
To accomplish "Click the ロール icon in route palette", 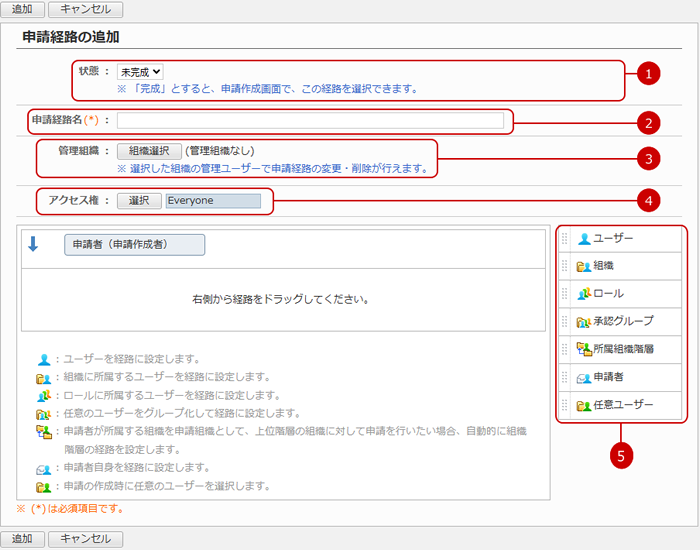I will [583, 294].
